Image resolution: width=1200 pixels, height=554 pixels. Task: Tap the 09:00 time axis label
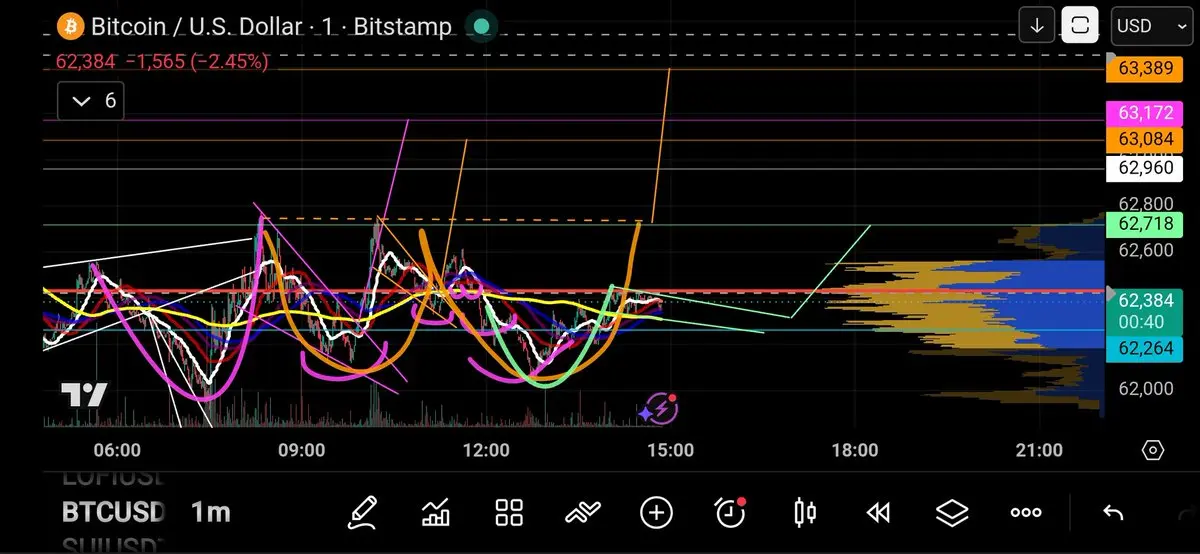[x=301, y=451]
